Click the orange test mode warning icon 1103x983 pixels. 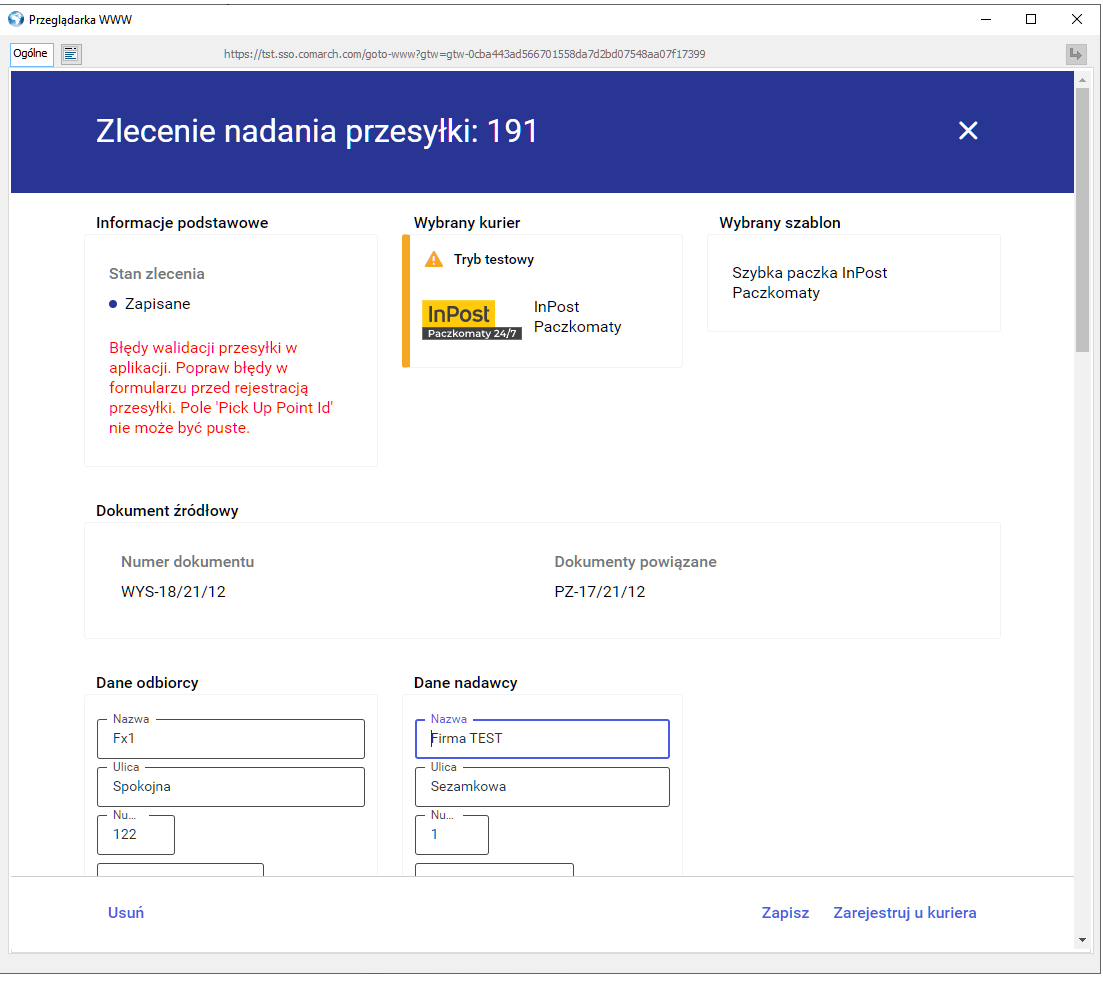(434, 260)
